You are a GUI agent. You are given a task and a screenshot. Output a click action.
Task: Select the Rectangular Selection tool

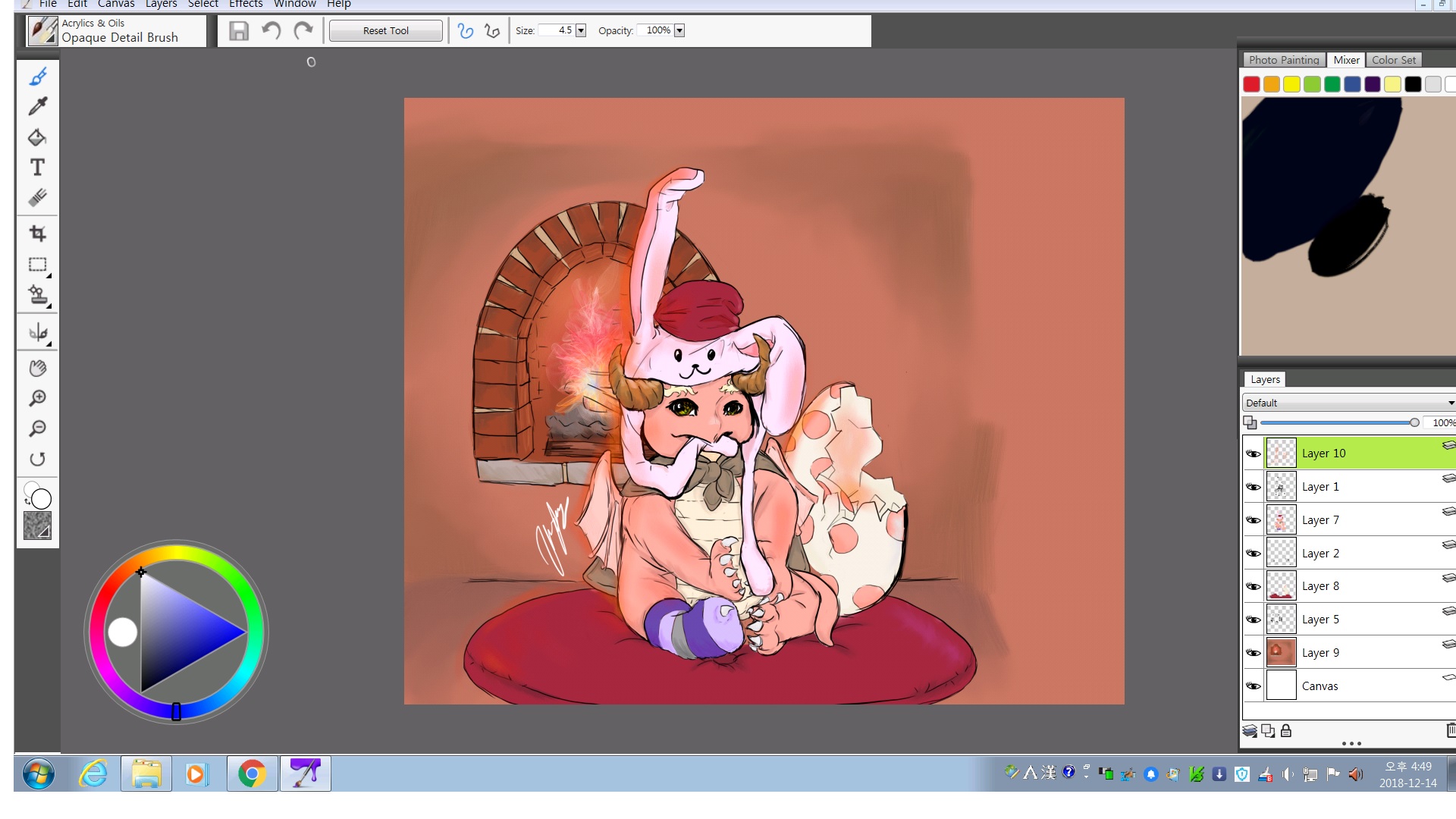[37, 265]
